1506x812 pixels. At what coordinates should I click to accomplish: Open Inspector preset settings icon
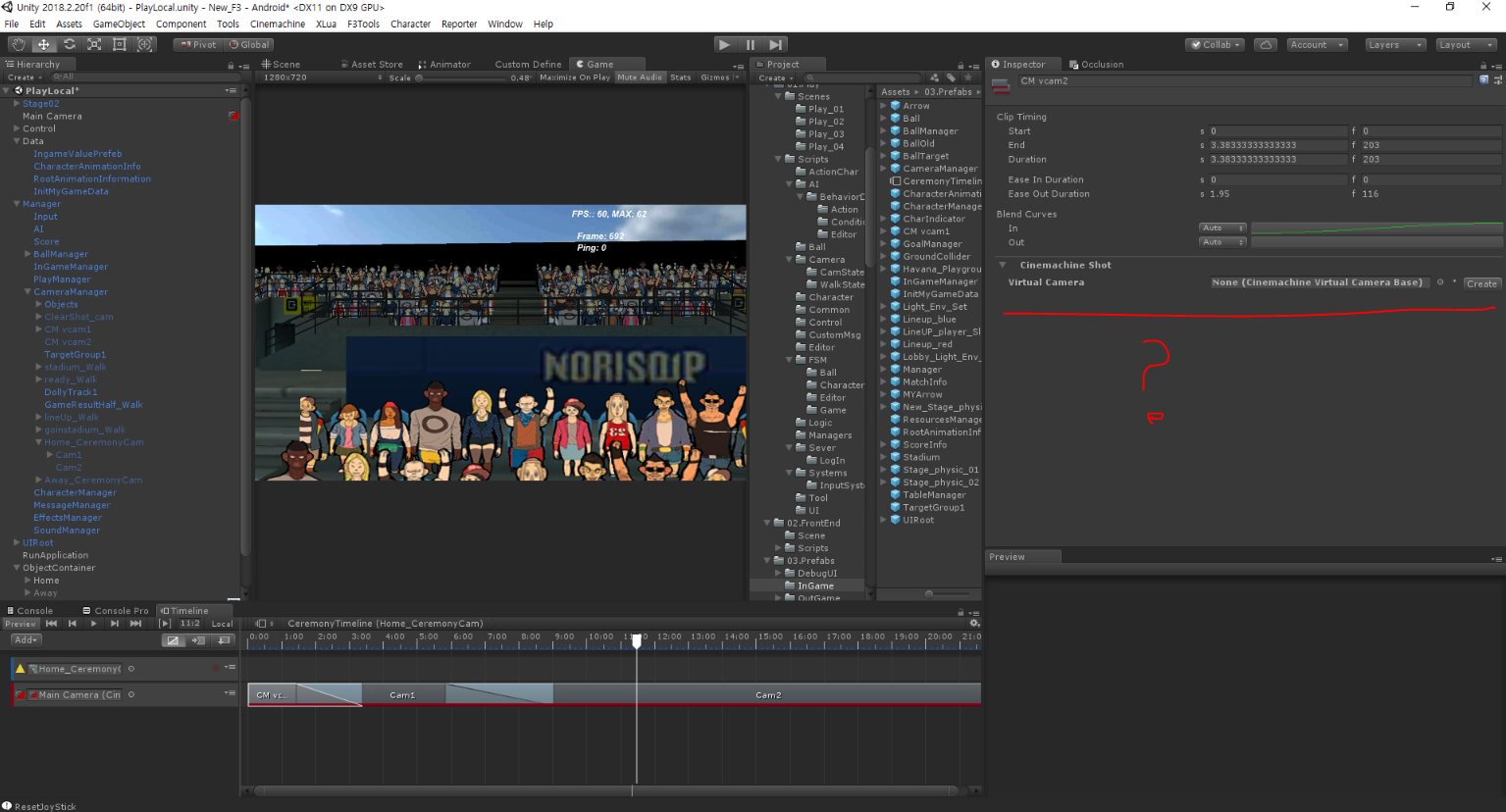(1498, 80)
